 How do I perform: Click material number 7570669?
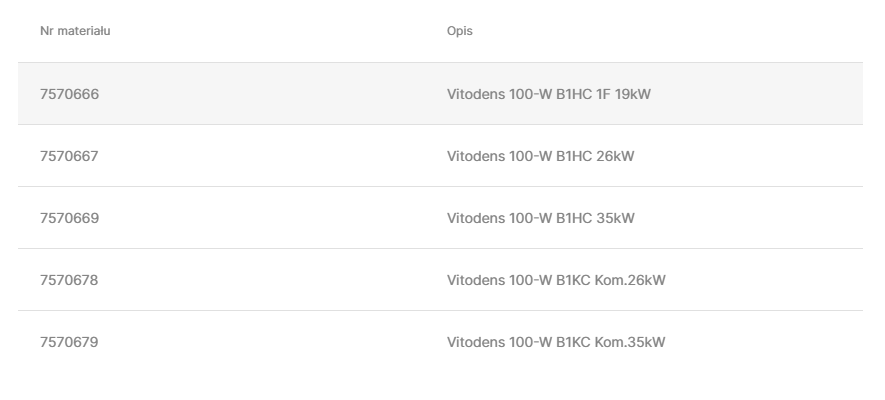point(69,219)
